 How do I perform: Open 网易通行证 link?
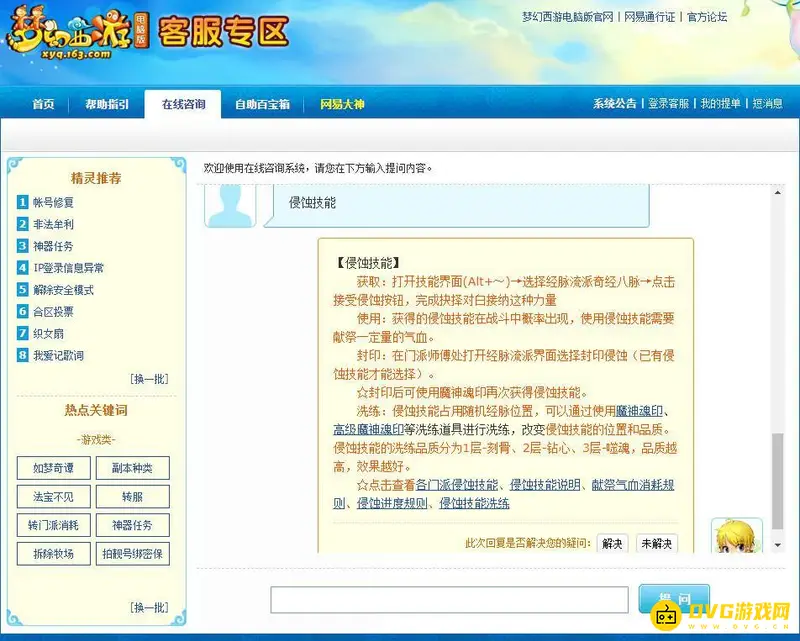click(649, 17)
